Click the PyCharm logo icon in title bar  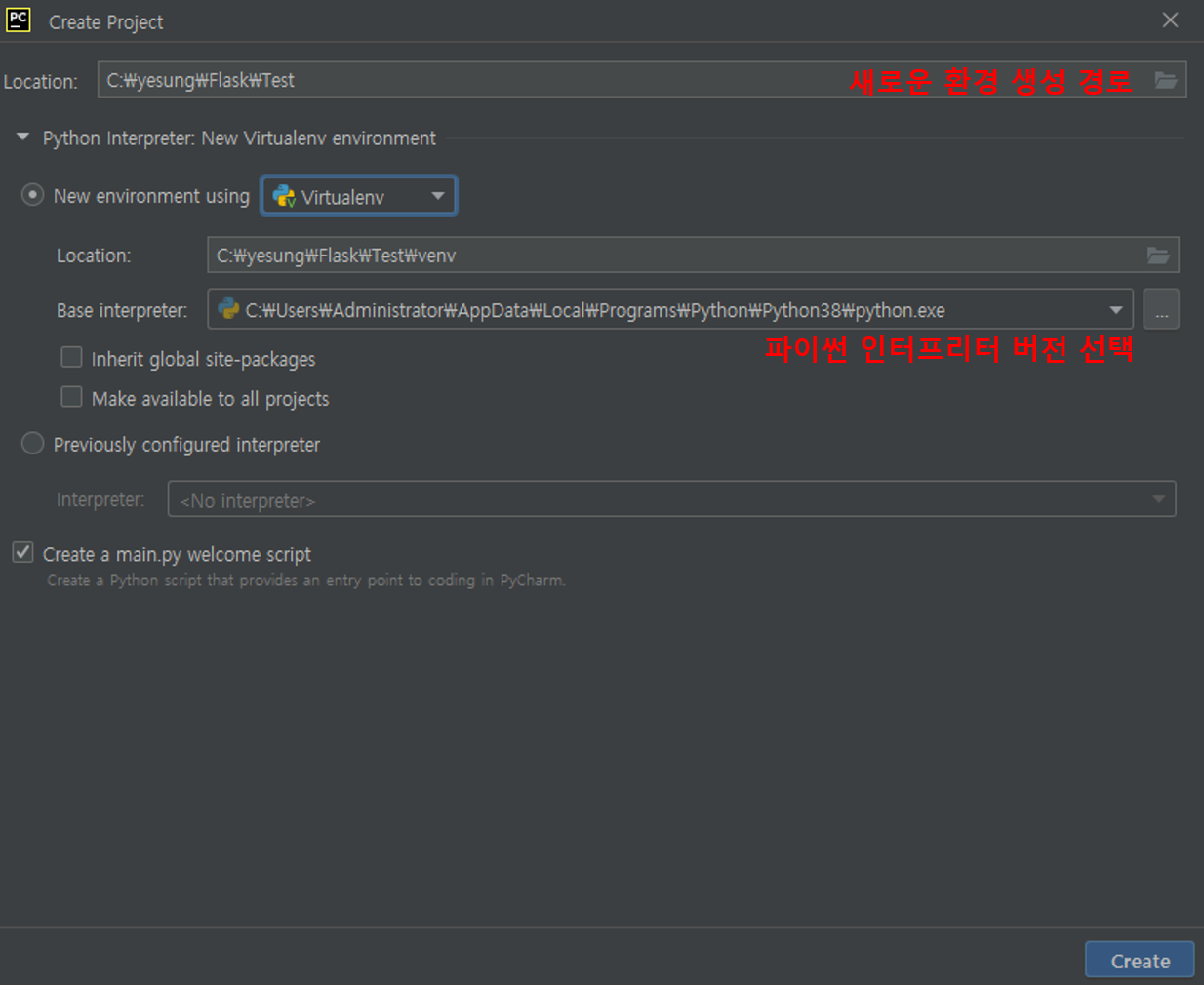pyautogui.click(x=19, y=20)
